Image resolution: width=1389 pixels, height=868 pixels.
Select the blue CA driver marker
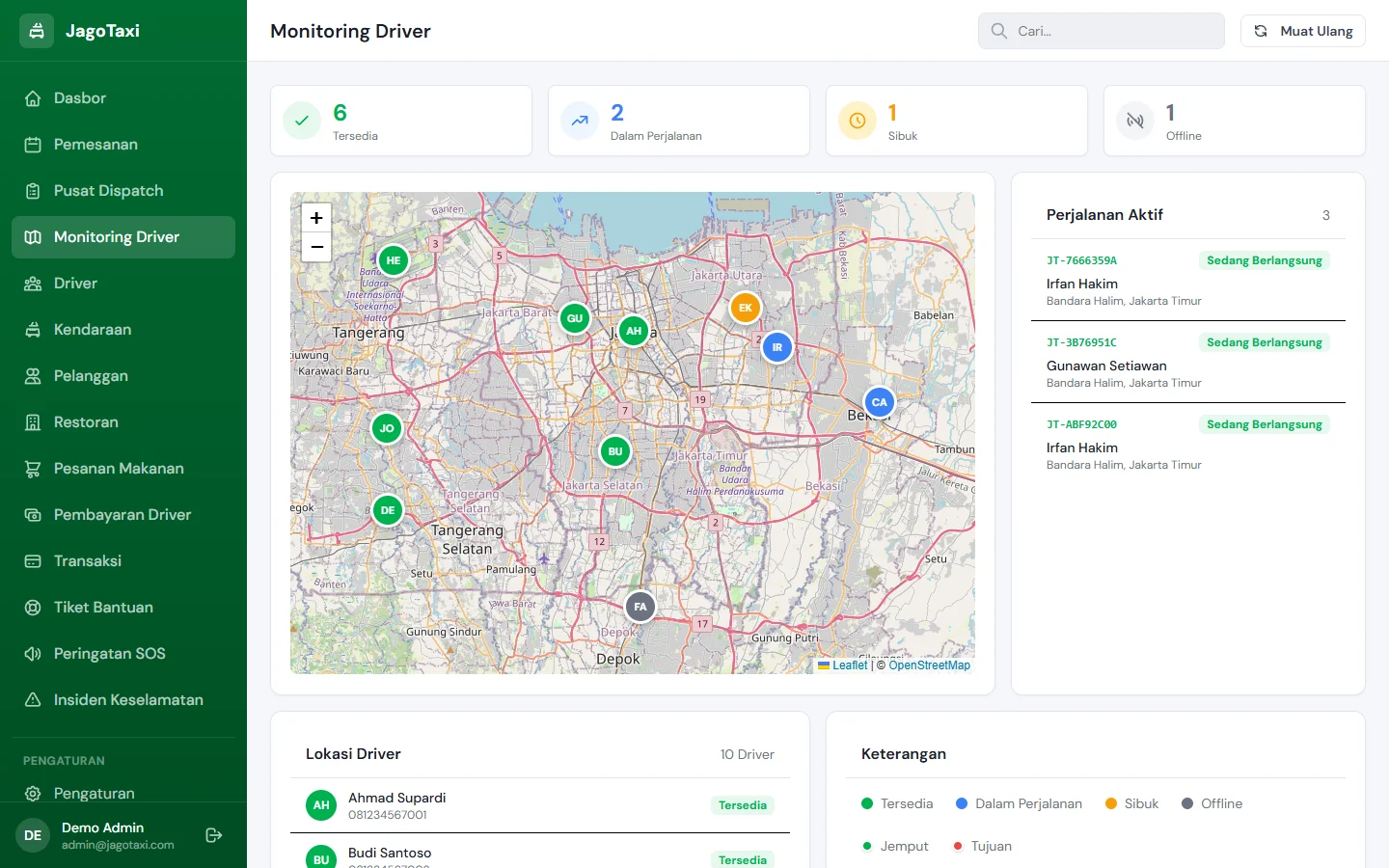tap(879, 402)
